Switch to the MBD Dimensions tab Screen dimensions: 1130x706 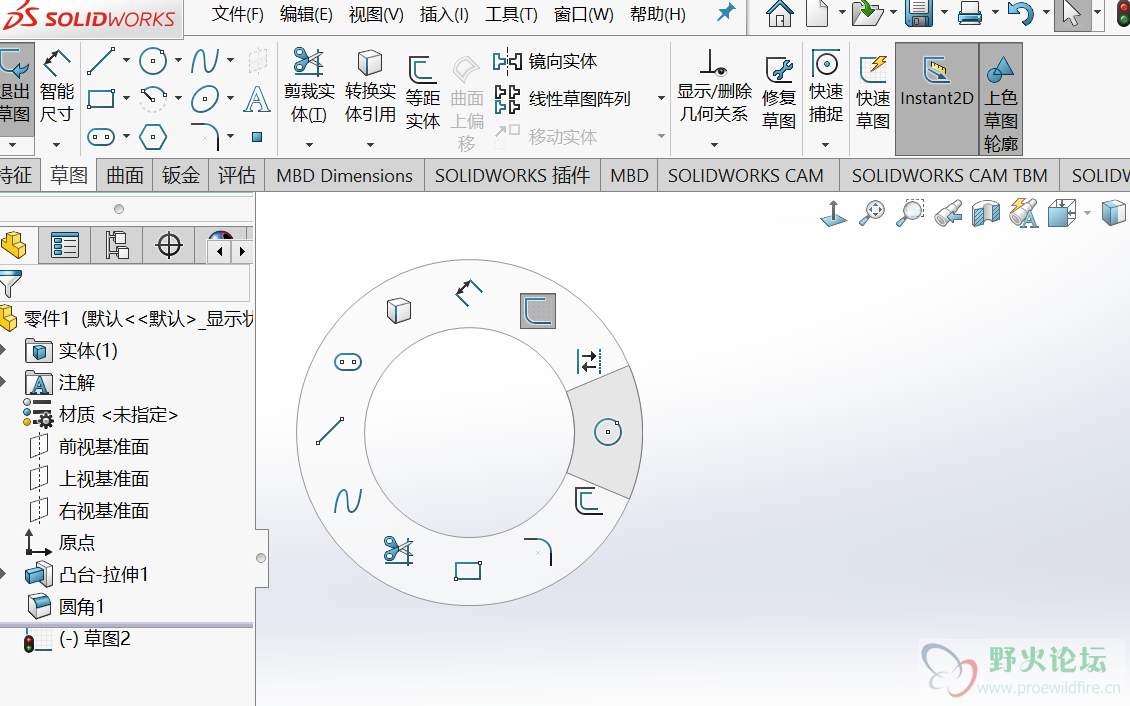(x=344, y=175)
